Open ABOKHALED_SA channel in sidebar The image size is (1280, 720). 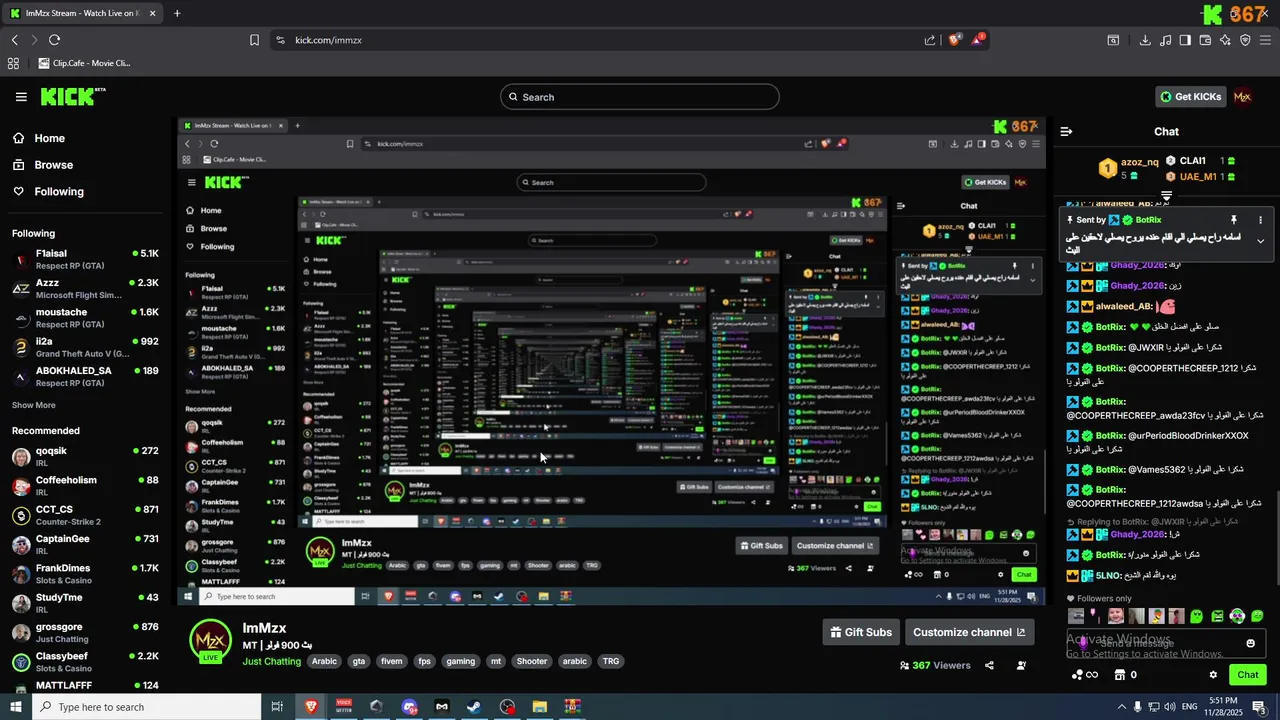85,376
